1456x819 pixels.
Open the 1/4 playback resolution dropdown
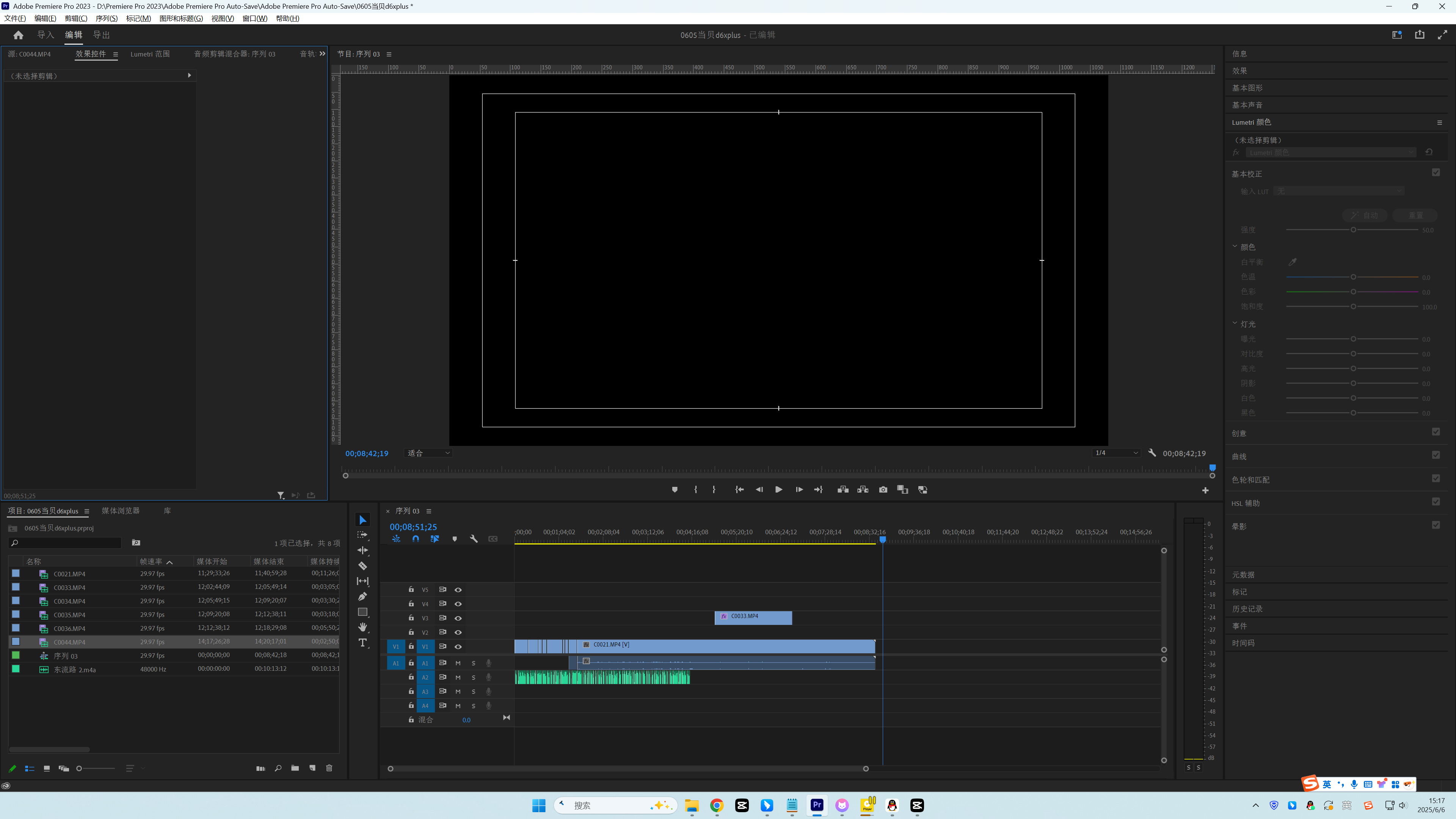point(1116,453)
